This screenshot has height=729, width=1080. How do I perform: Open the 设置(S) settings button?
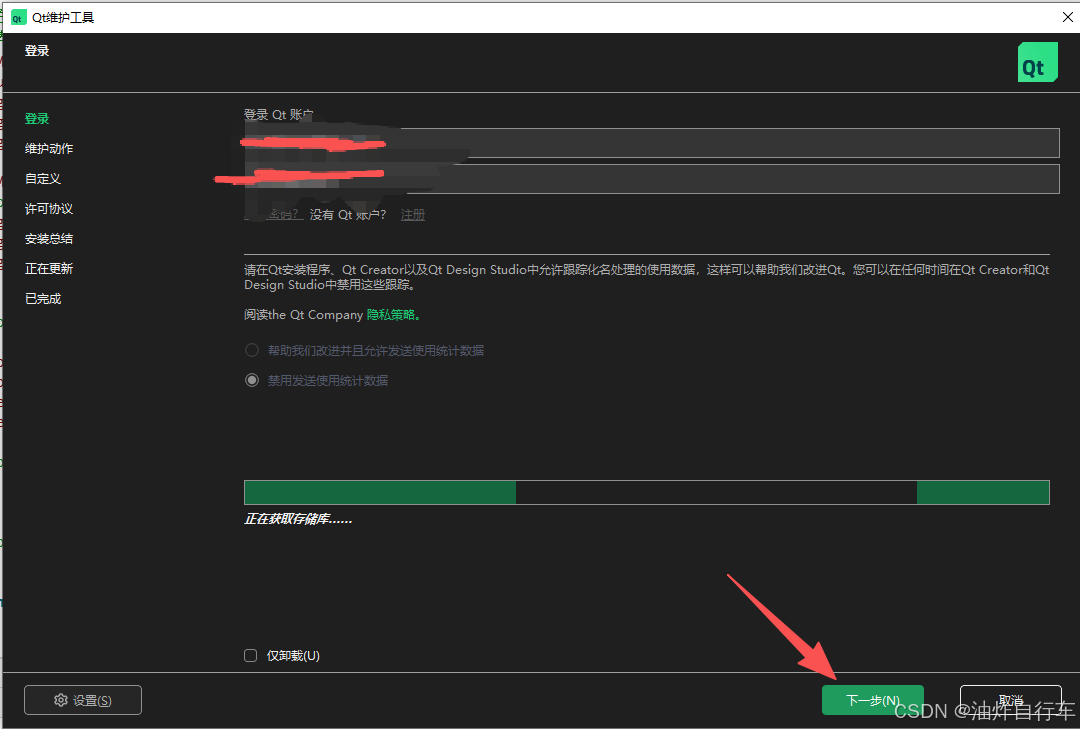click(83, 700)
